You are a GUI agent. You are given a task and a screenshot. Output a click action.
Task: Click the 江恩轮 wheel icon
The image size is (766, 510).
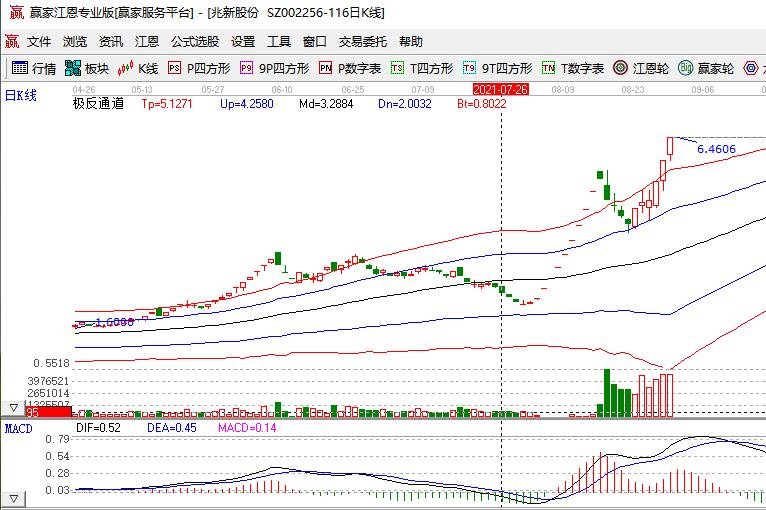[x=620, y=68]
